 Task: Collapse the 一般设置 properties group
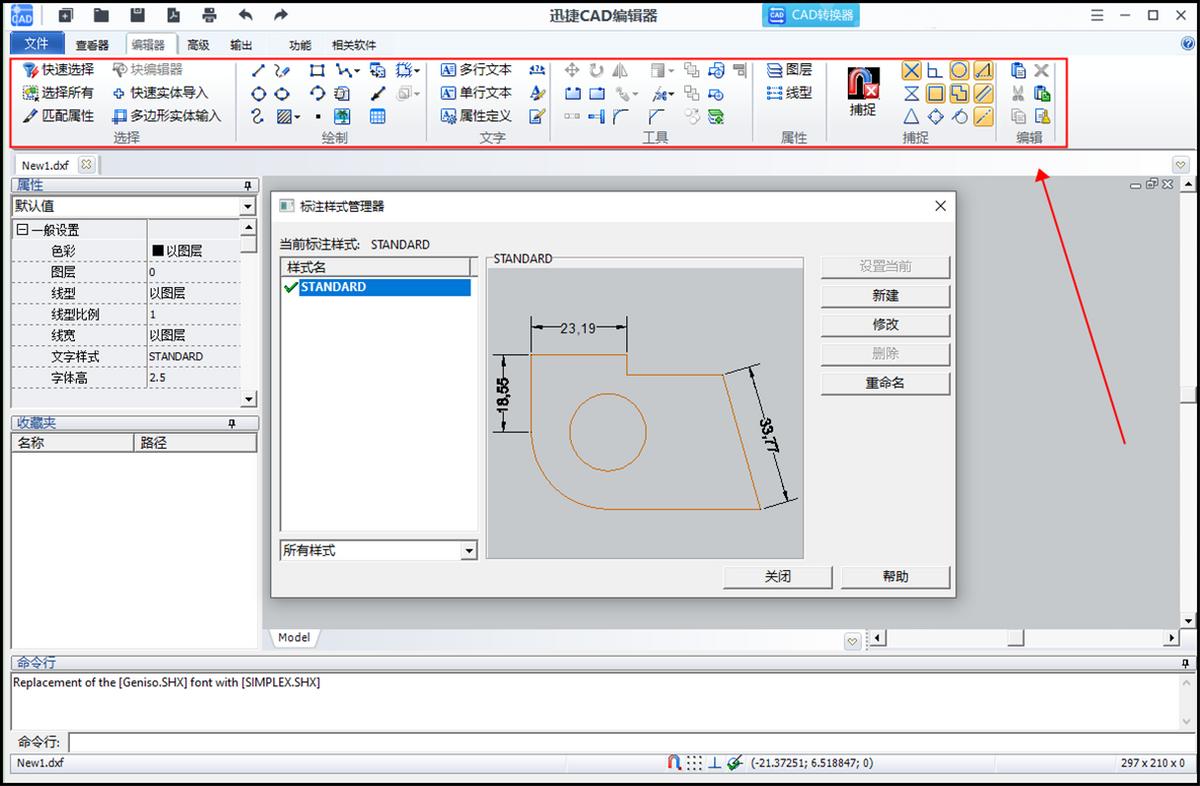(x=22, y=230)
